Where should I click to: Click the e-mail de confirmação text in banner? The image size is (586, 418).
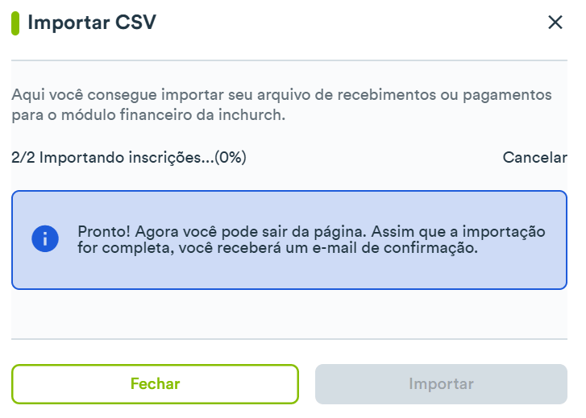(x=395, y=248)
